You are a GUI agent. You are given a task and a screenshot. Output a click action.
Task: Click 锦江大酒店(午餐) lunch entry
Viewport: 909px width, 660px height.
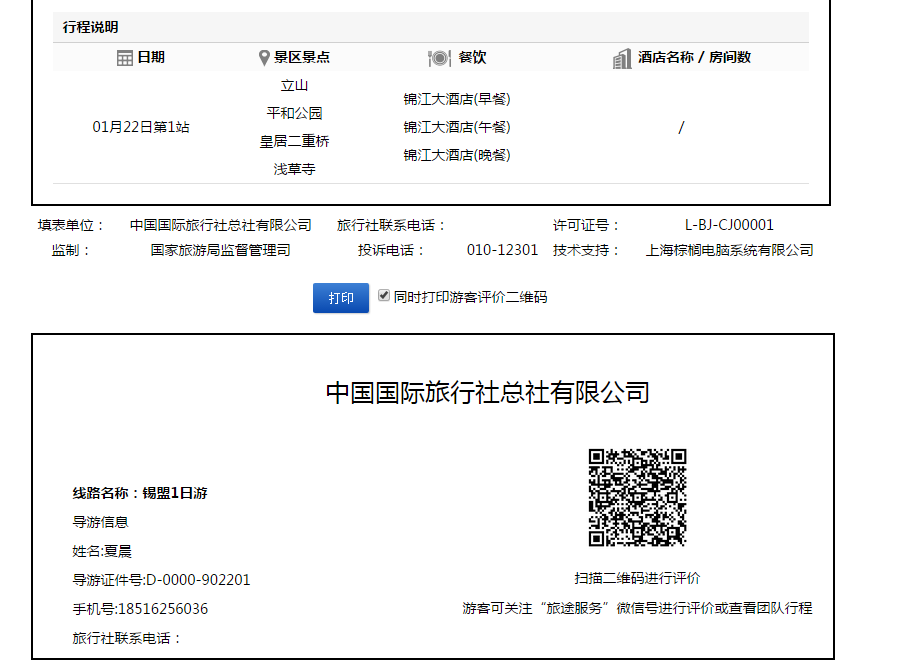pos(457,127)
